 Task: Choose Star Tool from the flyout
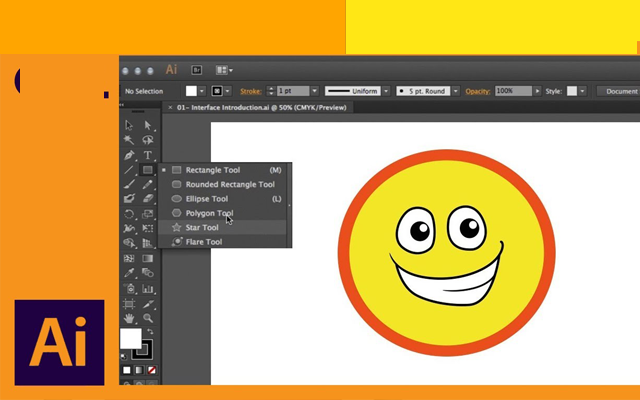click(201, 228)
